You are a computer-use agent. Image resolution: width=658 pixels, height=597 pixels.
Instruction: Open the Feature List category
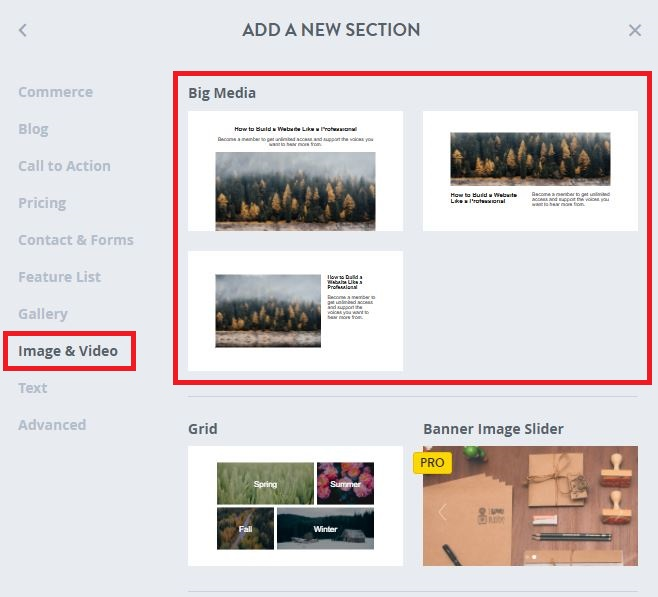[59, 277]
